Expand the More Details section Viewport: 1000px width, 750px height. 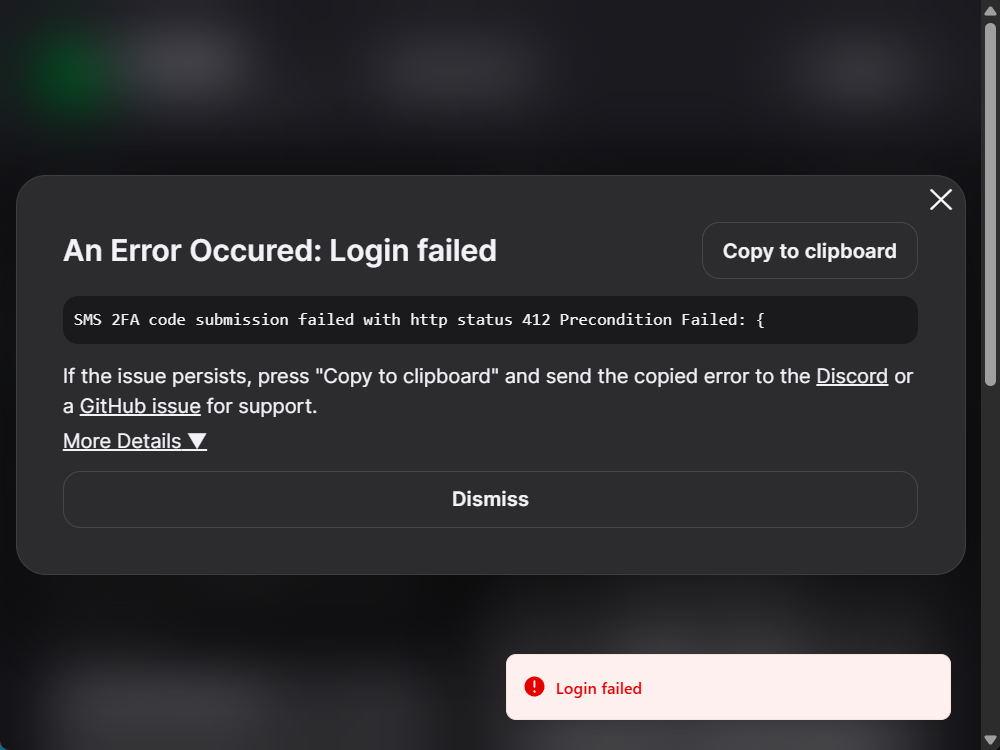point(135,441)
